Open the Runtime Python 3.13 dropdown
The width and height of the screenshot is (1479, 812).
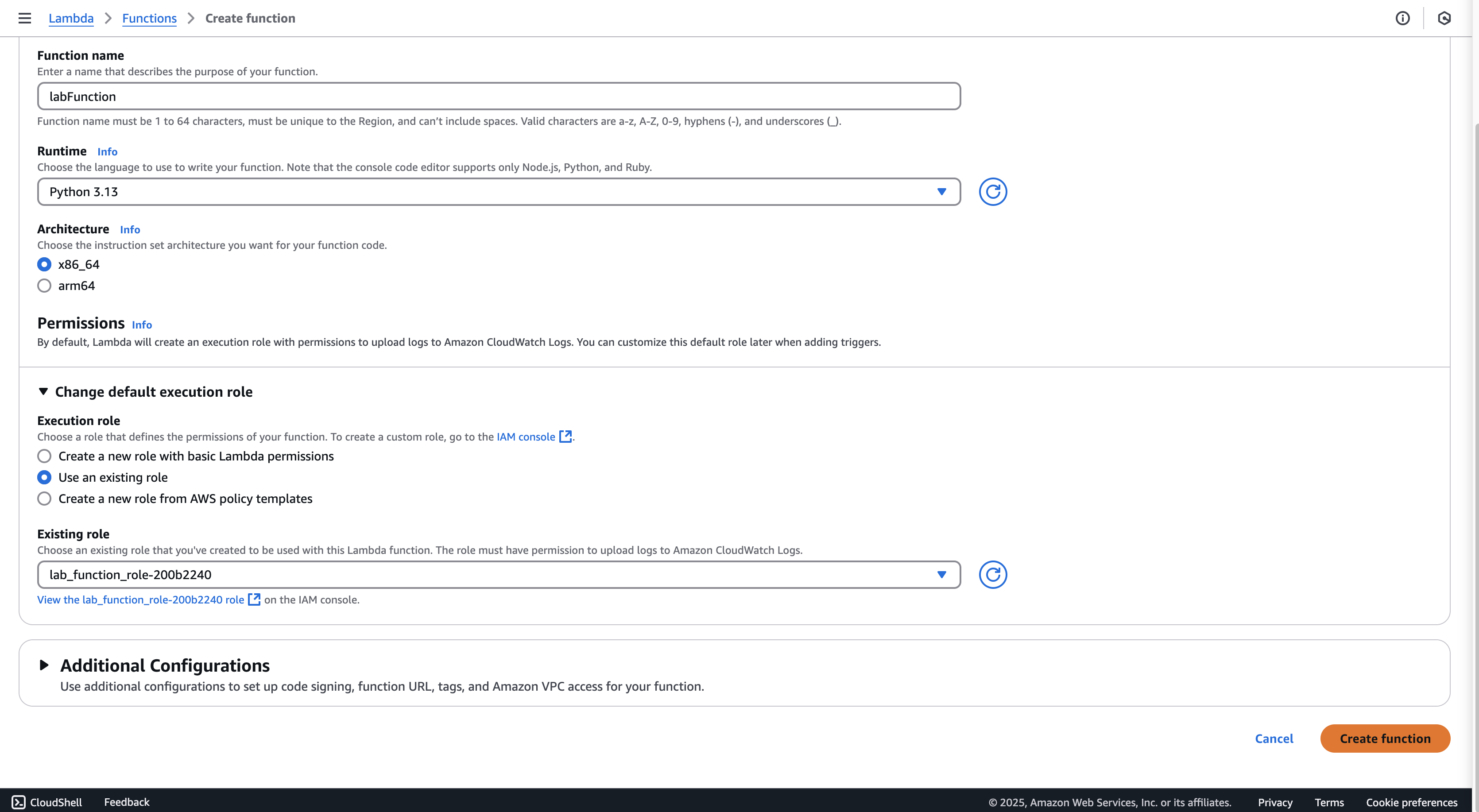tap(499, 192)
